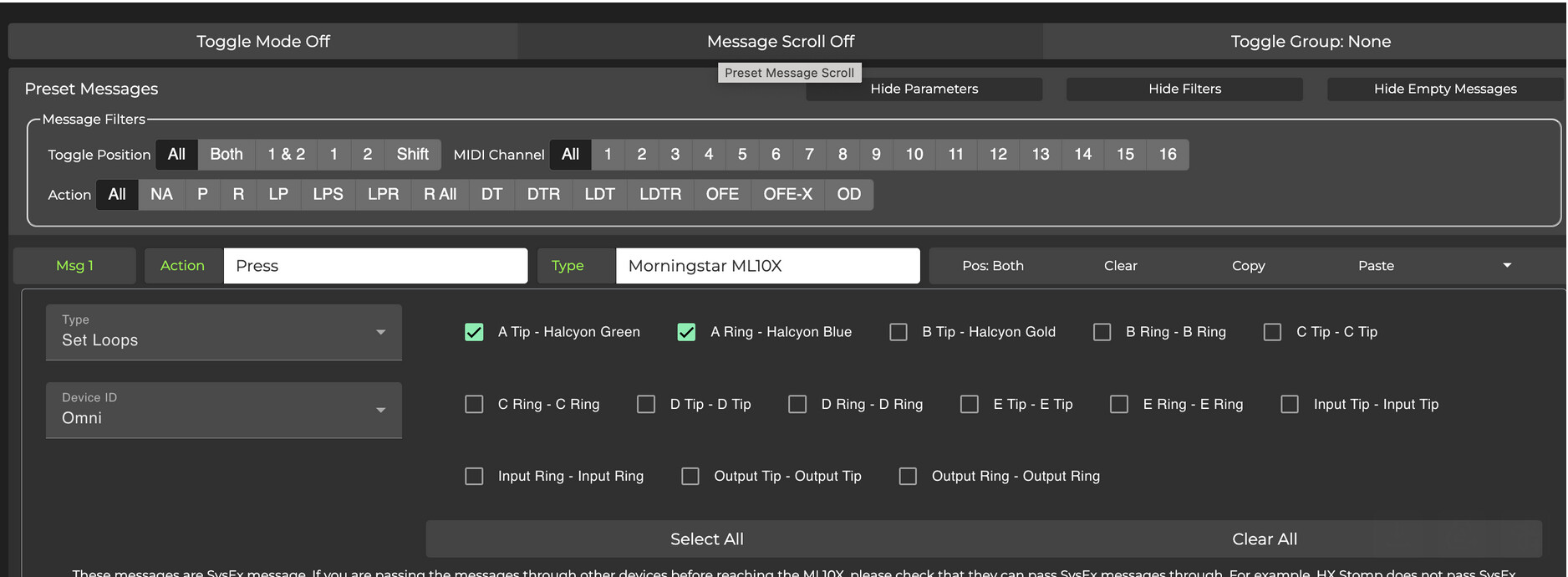Filter by MIDI Channel 10
Screen dimensions: 1568x577
(914, 154)
